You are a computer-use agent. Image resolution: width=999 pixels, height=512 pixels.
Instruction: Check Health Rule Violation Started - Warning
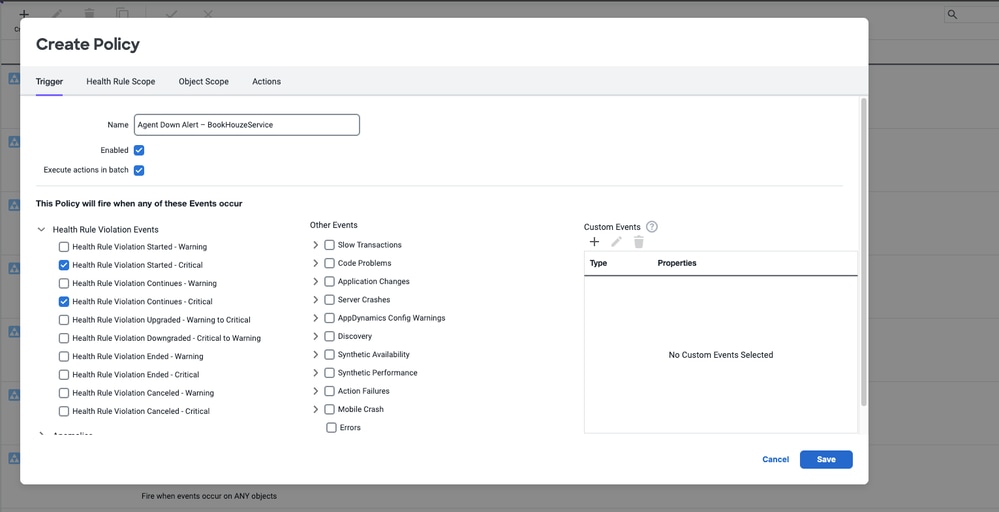pos(64,246)
